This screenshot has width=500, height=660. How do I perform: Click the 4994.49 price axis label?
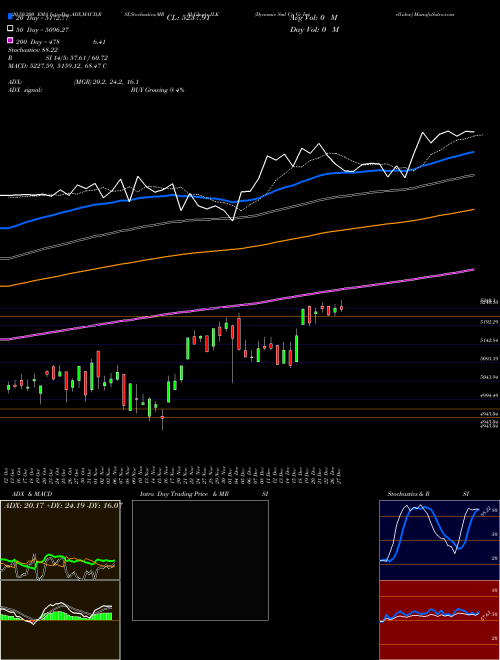[489, 396]
